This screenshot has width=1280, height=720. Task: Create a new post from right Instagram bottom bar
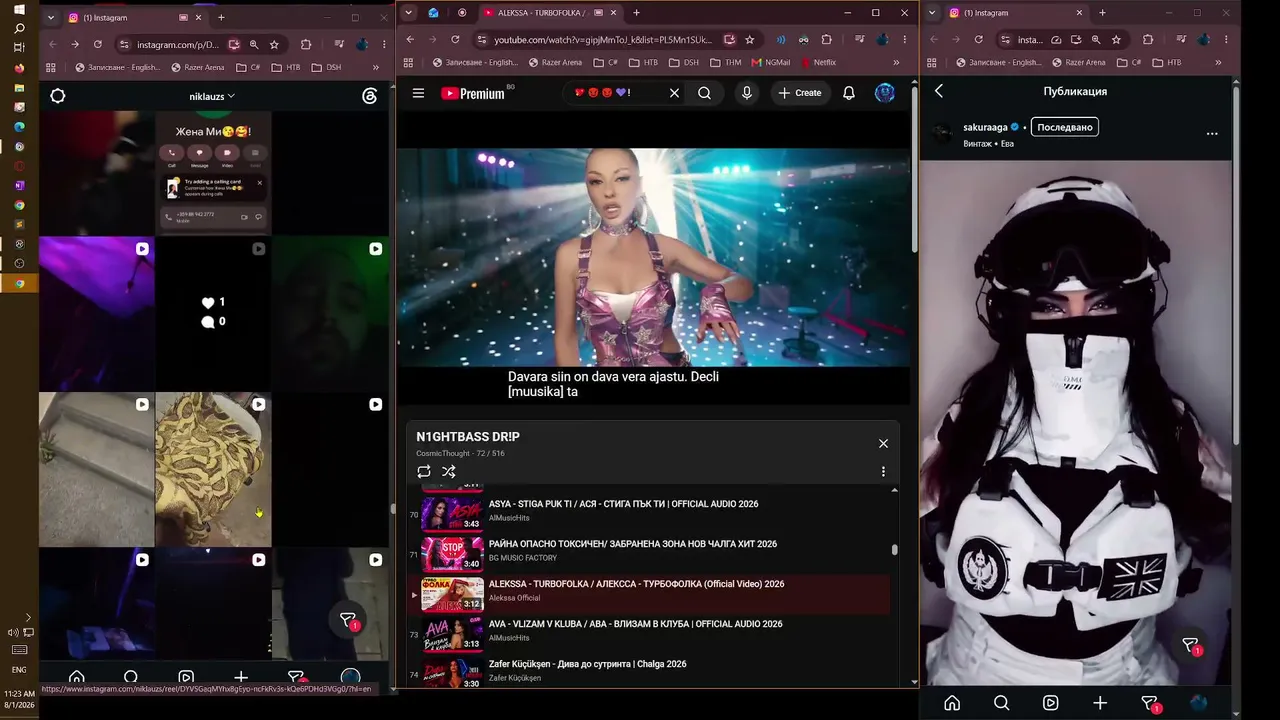coord(1100,703)
